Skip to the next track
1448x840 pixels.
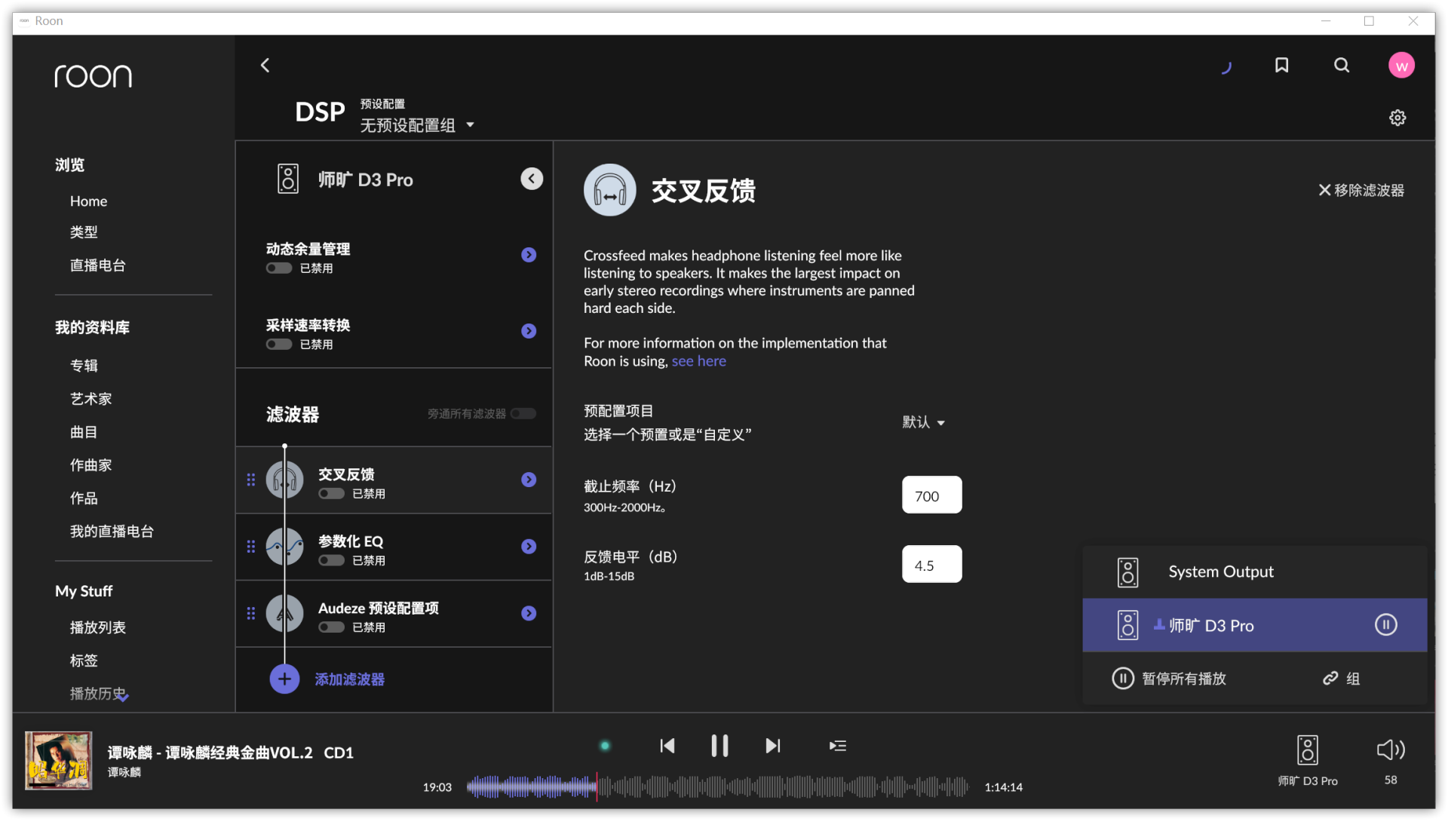tap(772, 746)
